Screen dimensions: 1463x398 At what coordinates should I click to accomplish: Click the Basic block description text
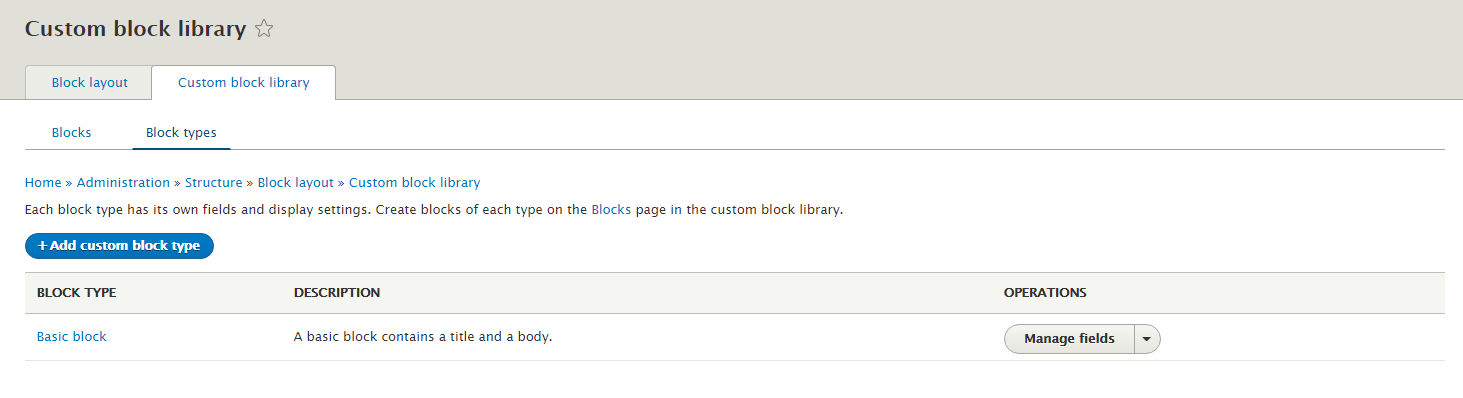tap(423, 337)
